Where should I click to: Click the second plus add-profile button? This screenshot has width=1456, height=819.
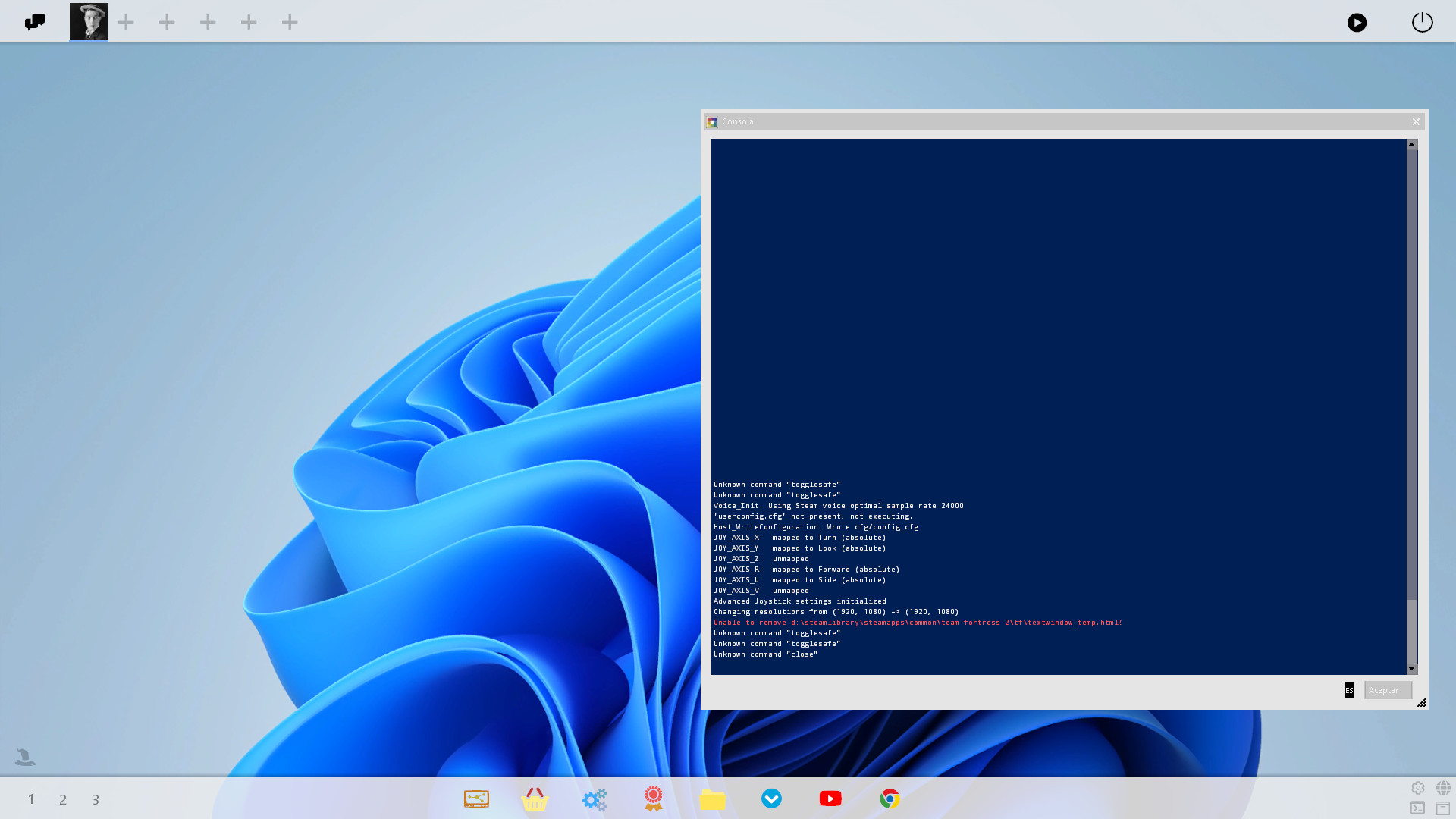coord(167,22)
